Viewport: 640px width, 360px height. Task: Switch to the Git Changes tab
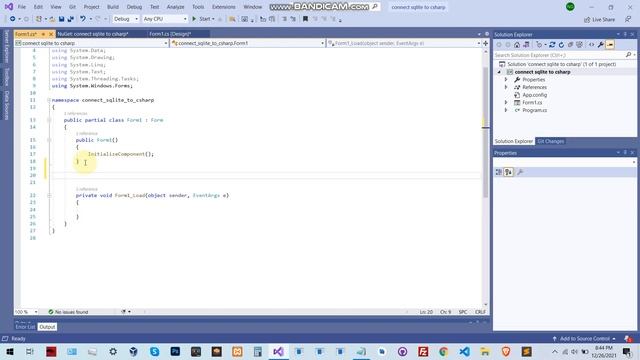click(550, 141)
